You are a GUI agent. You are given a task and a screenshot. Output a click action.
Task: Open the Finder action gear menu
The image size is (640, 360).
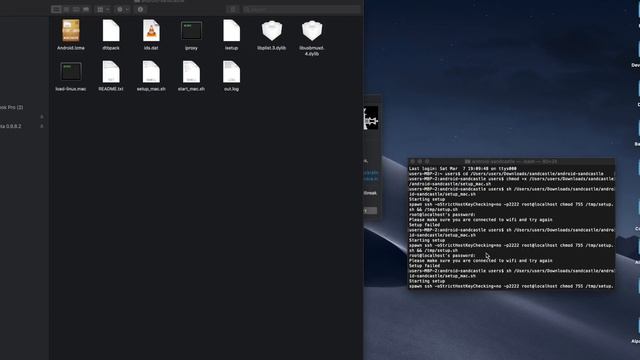tap(122, 9)
